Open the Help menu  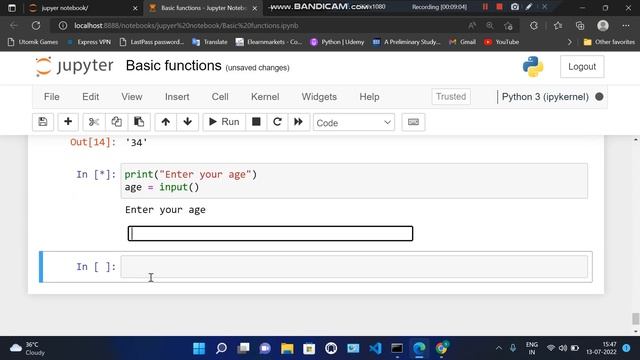click(x=369, y=97)
